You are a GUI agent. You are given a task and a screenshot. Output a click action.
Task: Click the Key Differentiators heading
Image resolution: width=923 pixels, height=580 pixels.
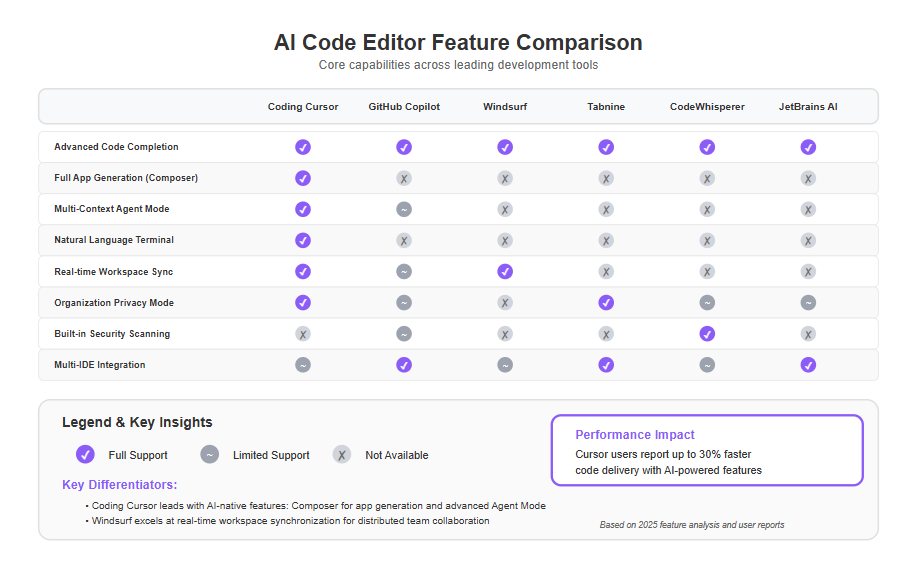(x=119, y=485)
